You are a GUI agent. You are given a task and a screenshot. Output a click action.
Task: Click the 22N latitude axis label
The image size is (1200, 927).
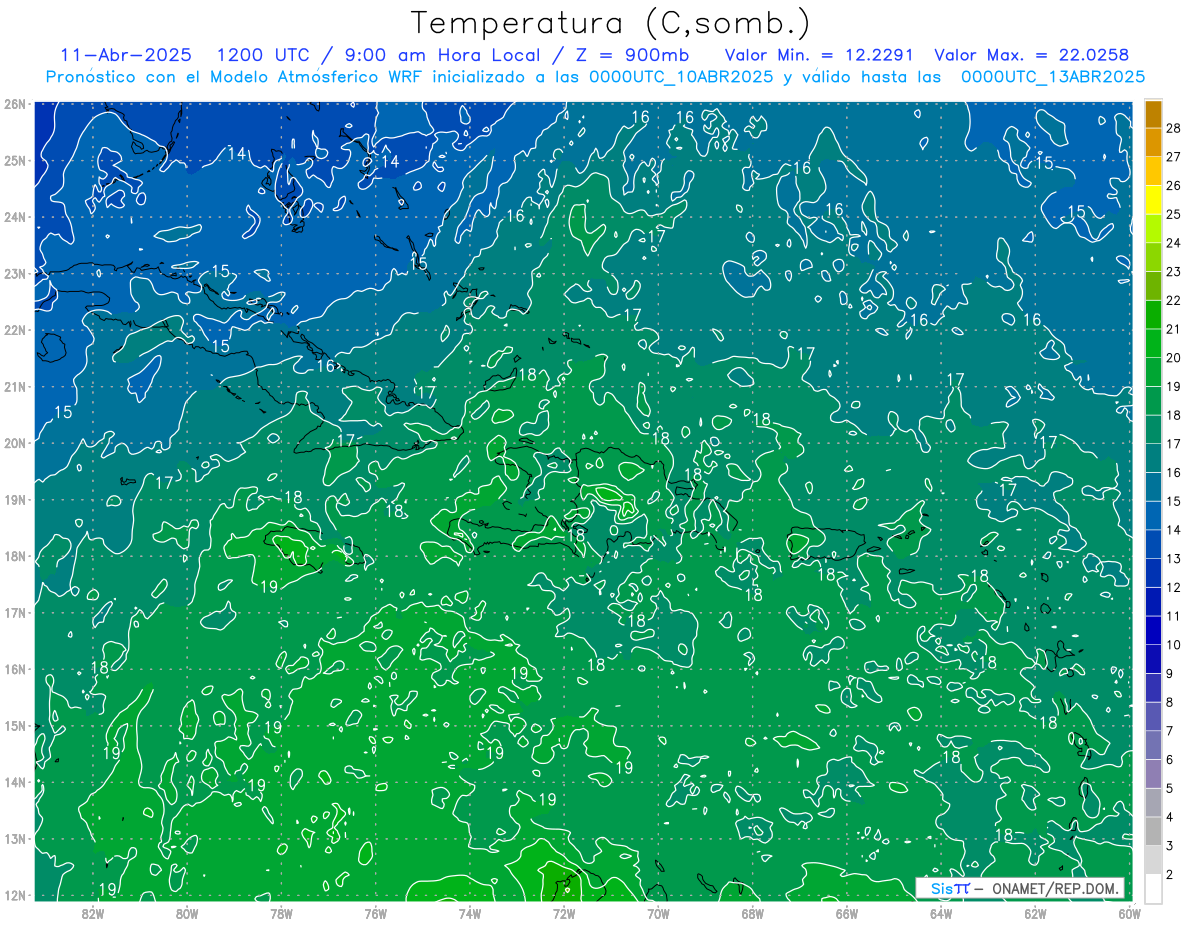(15, 330)
